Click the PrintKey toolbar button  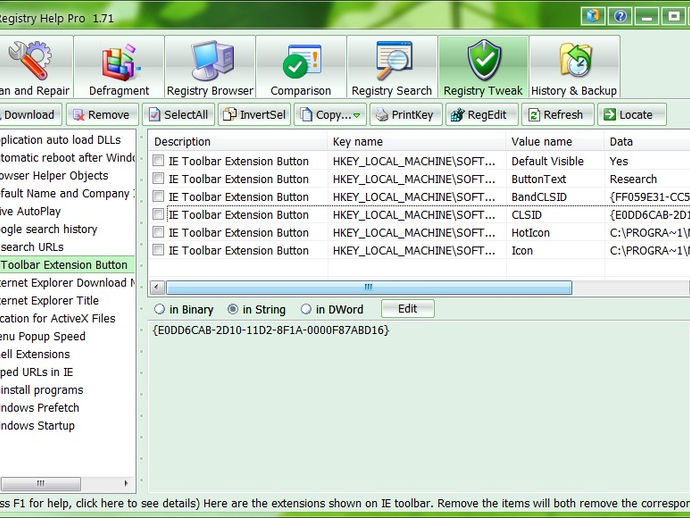click(406, 115)
